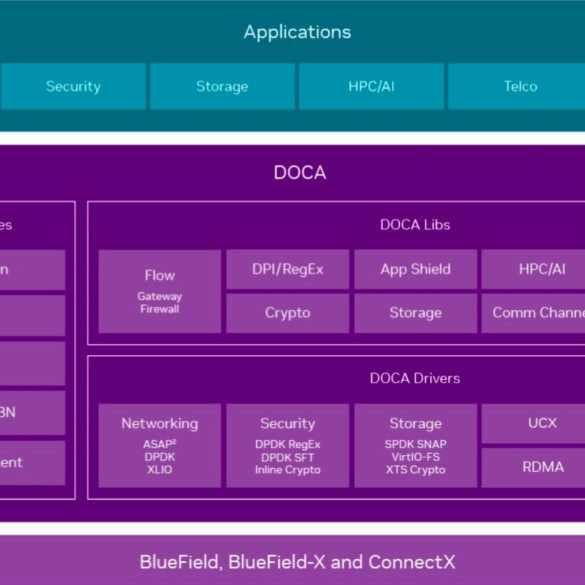The image size is (585, 585).
Task: Select the Security box under Applications
Action: [x=73, y=86]
